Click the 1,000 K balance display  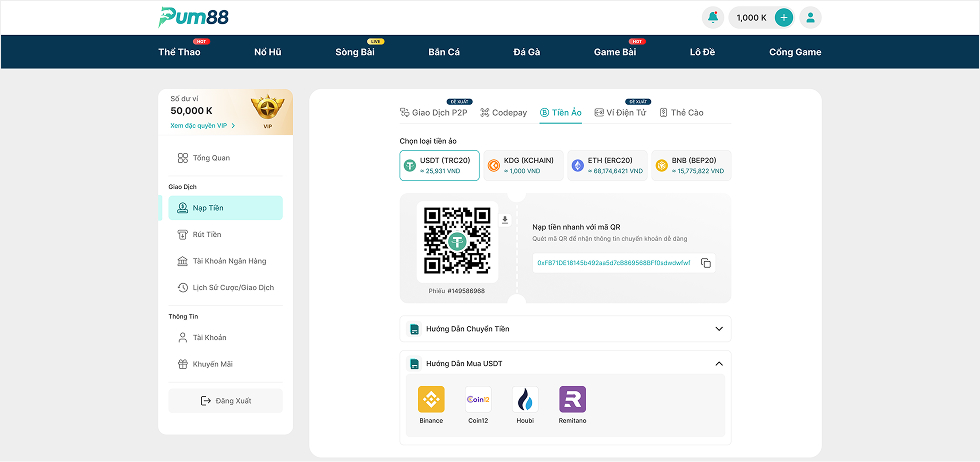[751, 18]
